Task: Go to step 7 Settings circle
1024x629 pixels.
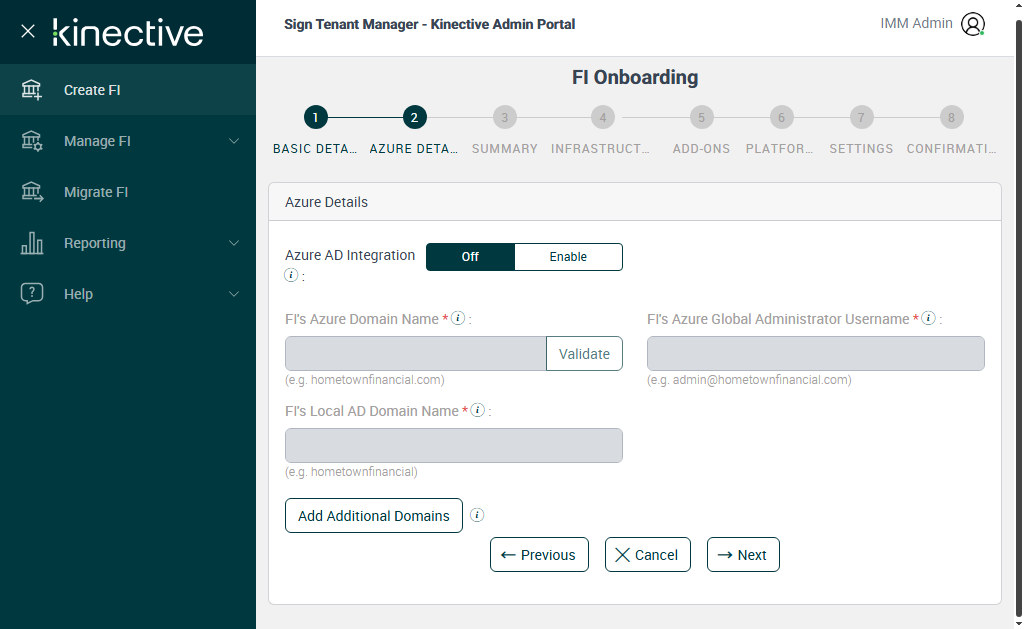Action: (x=861, y=118)
